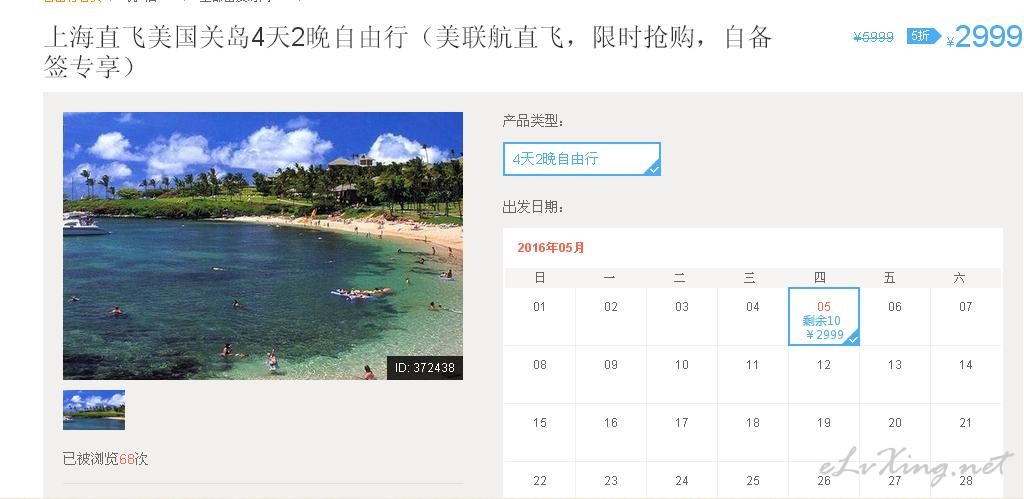Click the crossed-out ¥5999 original price

pos(873,38)
